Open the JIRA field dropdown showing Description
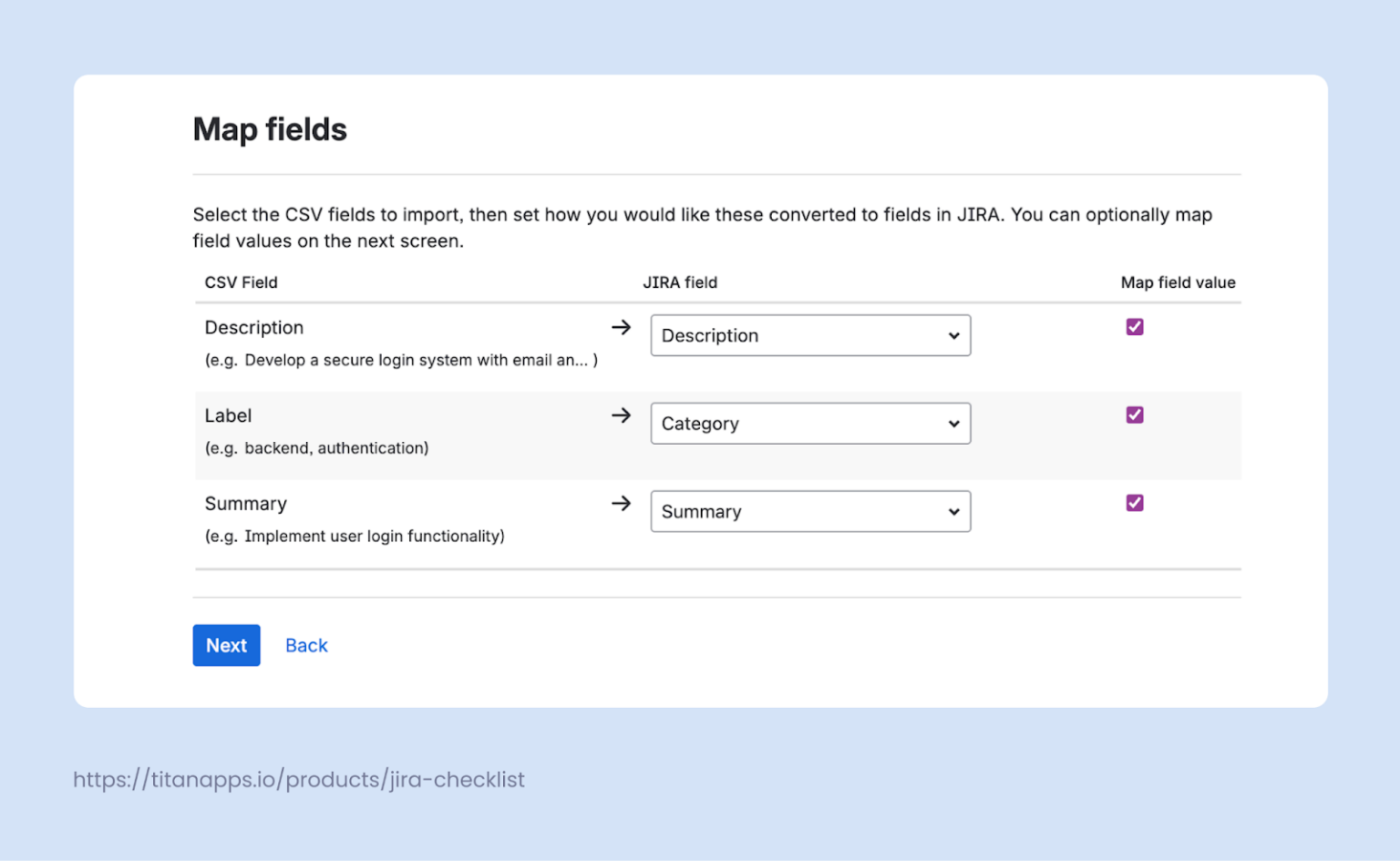The width and height of the screenshot is (1400, 861). (x=810, y=335)
